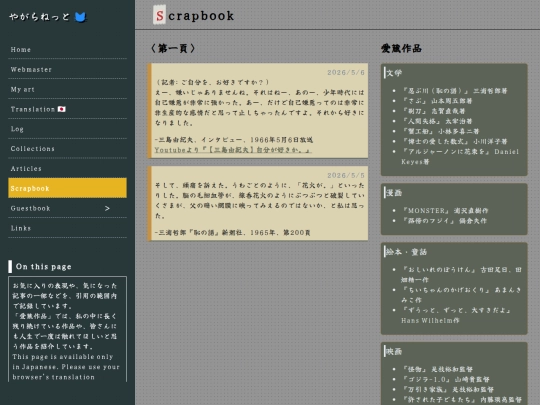This screenshot has width=540, height=405.
Task: Click the 三島由紀夫 interview citation line
Action: click(x=234, y=140)
